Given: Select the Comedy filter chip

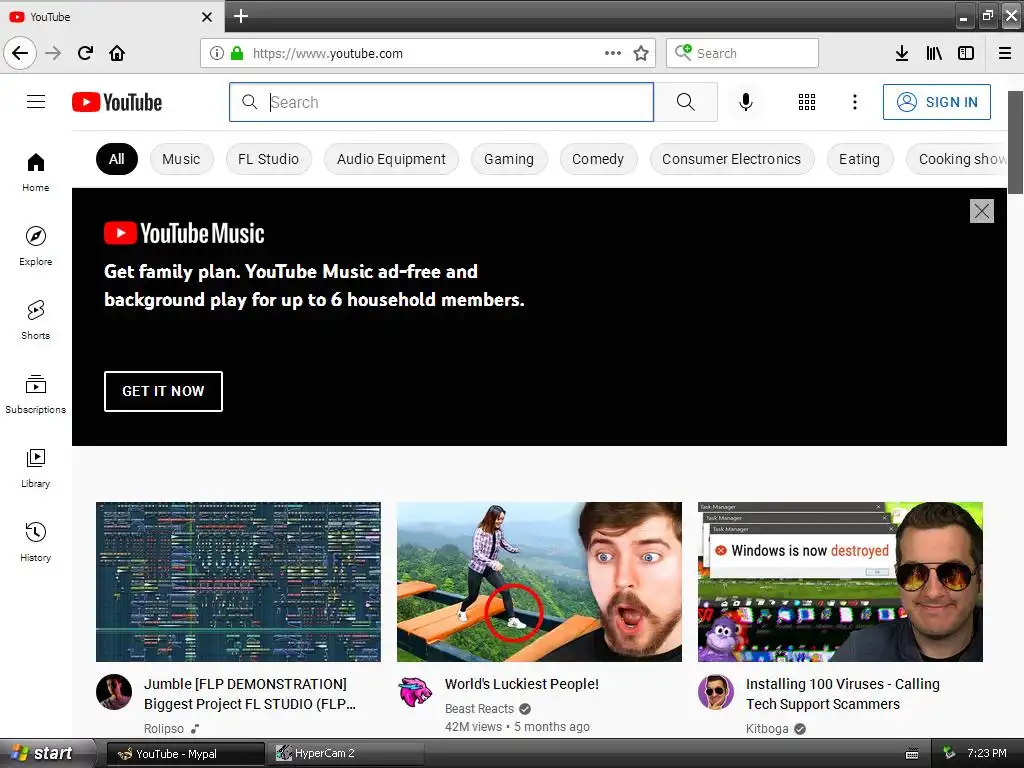Looking at the screenshot, I should [598, 159].
